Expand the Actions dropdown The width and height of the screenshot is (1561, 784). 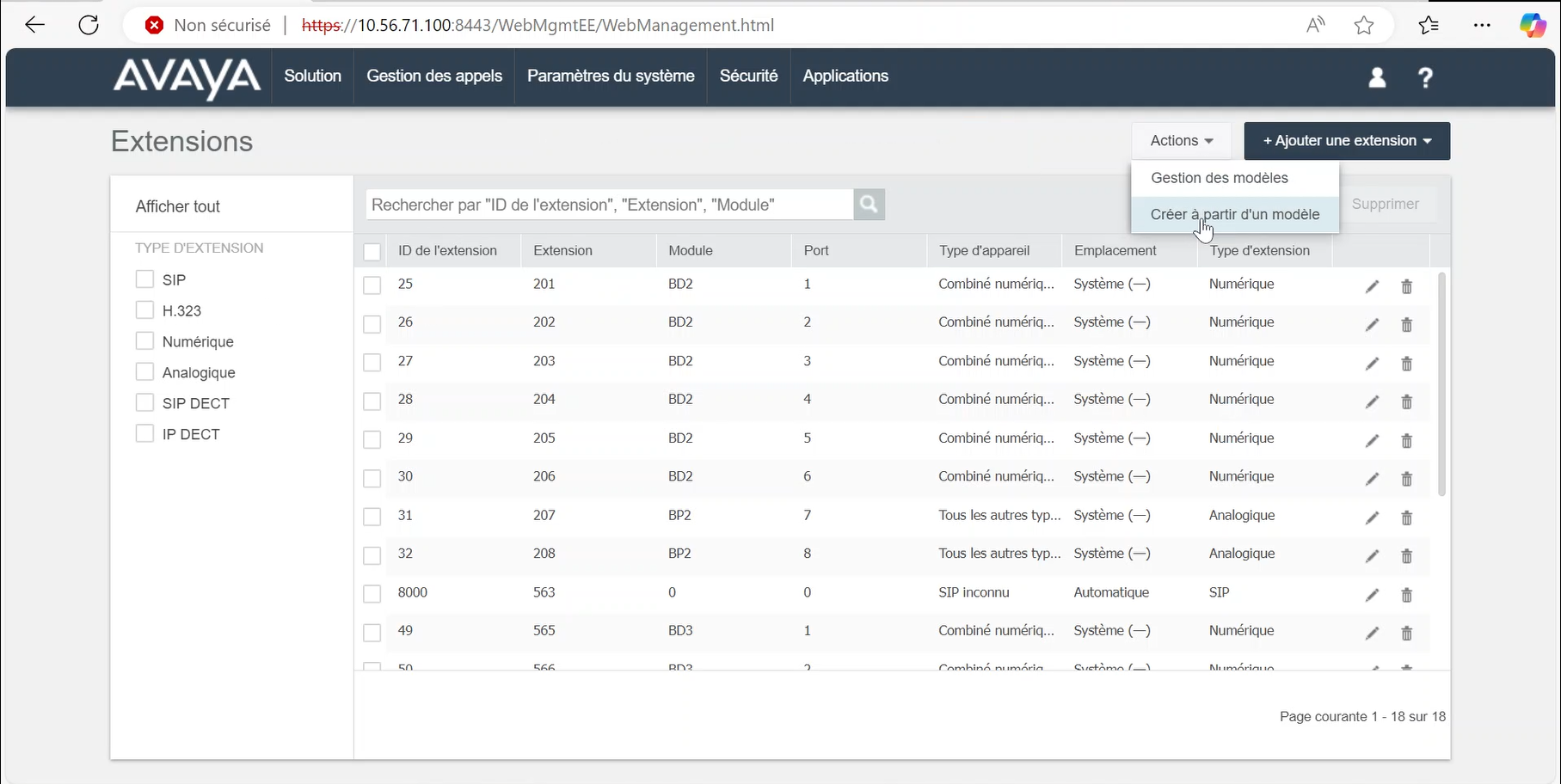pos(1181,141)
